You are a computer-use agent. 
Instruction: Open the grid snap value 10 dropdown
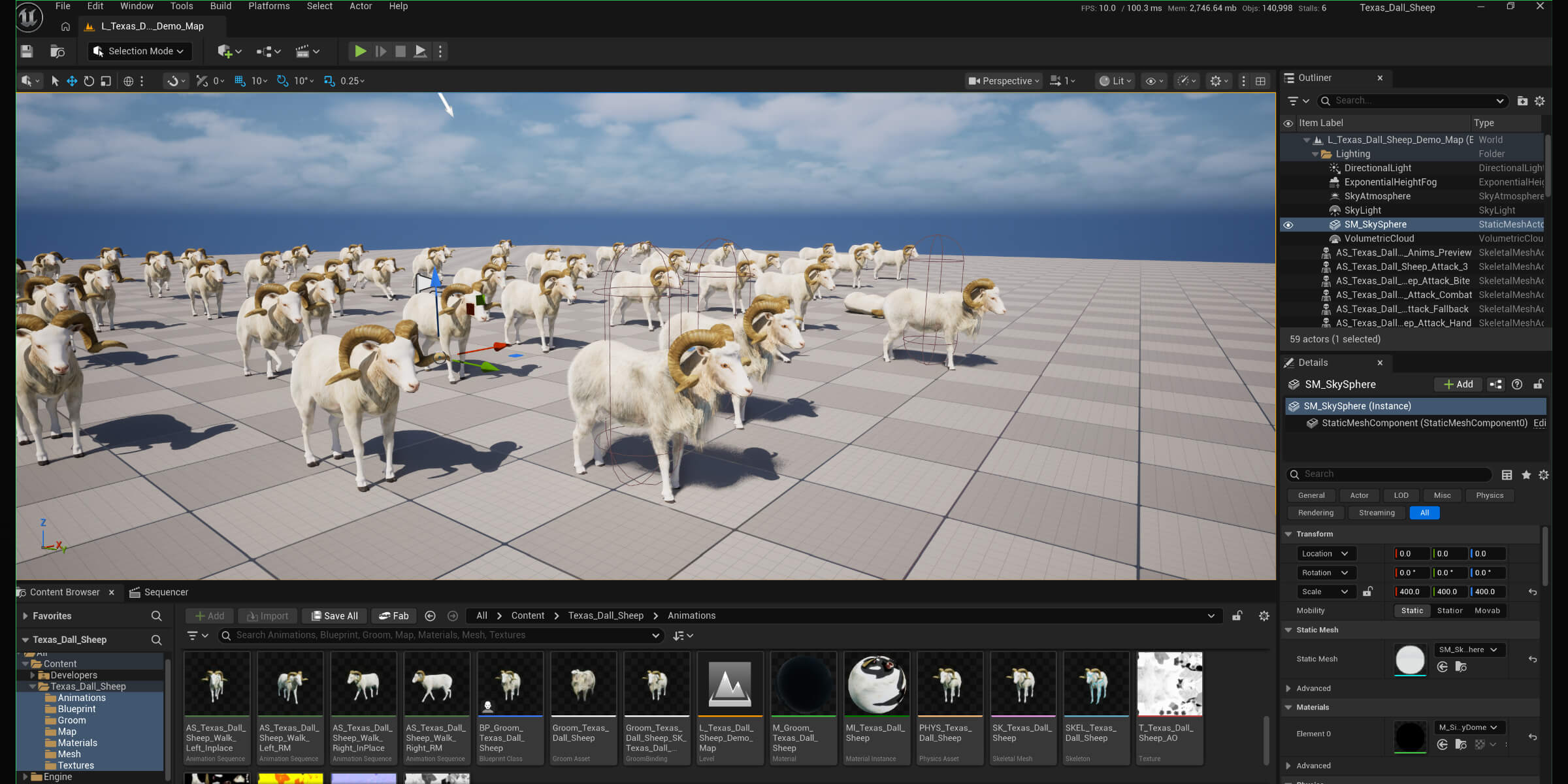click(259, 81)
